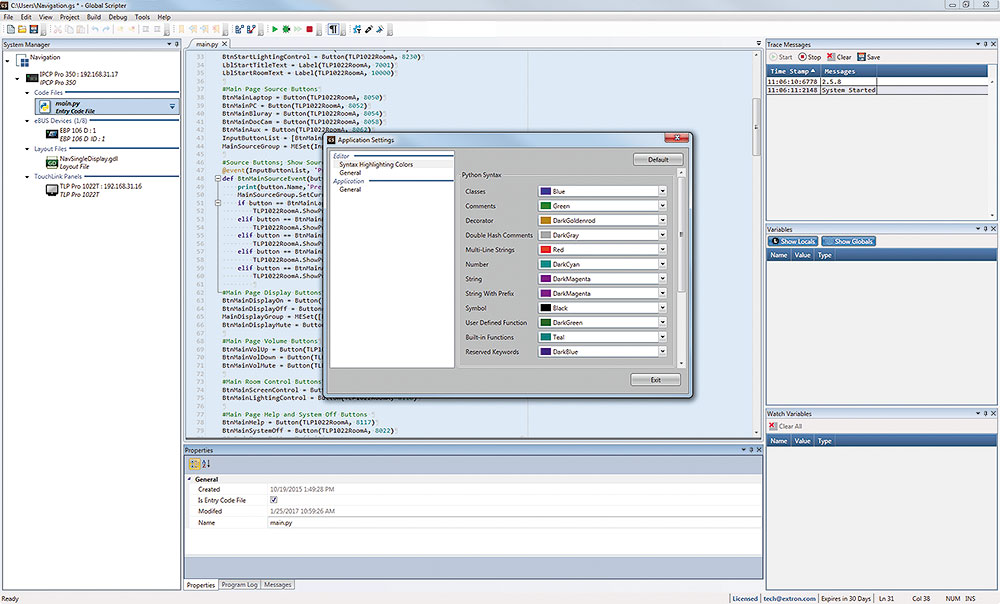Click the red Stop toolbar icon
The width and height of the screenshot is (1000, 604).
(x=310, y=30)
